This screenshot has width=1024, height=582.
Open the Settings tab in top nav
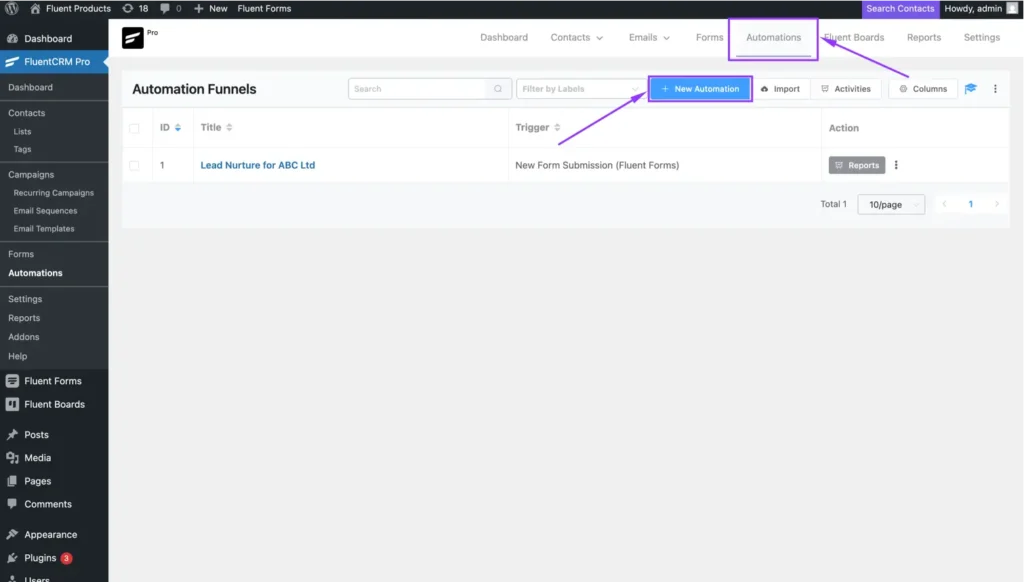pyautogui.click(x=982, y=38)
